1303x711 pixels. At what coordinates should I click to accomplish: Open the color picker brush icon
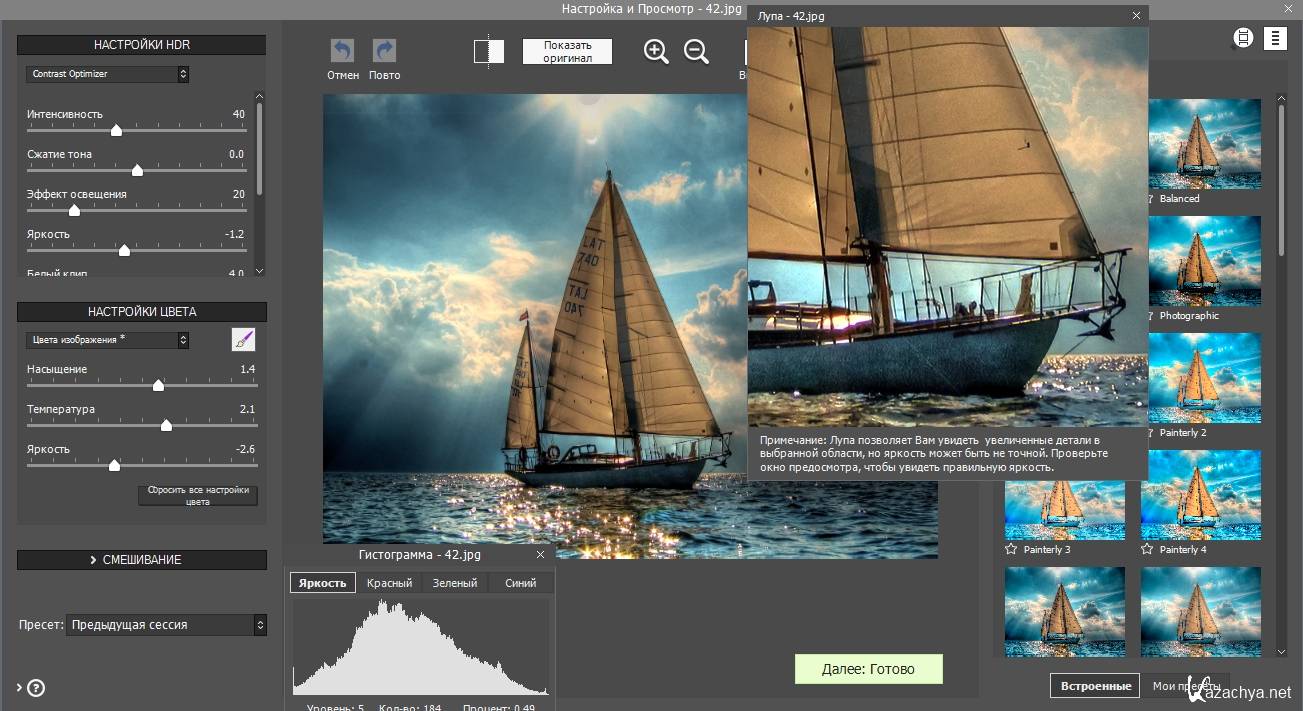click(x=243, y=340)
